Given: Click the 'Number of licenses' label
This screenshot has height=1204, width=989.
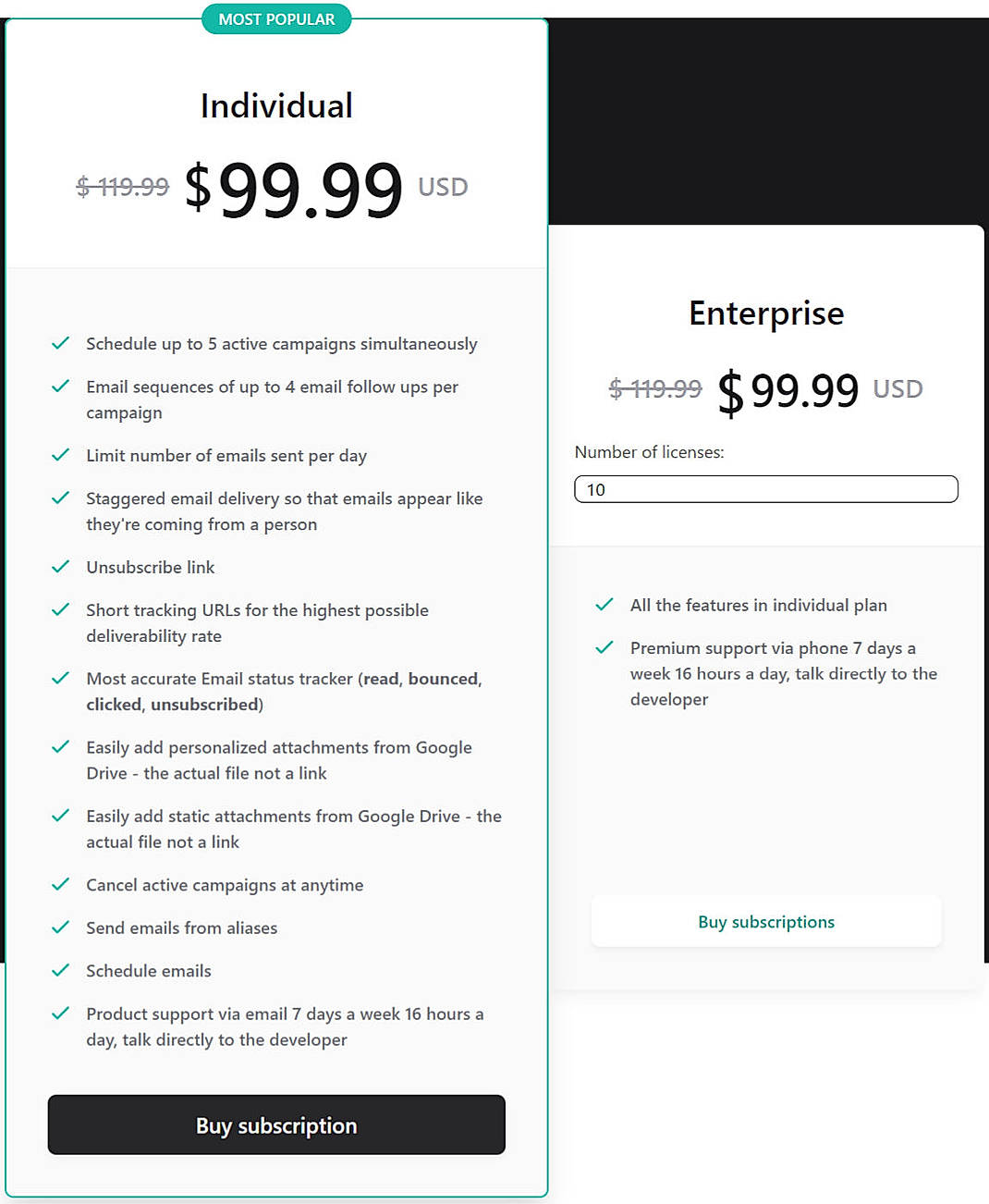Looking at the screenshot, I should 649,452.
